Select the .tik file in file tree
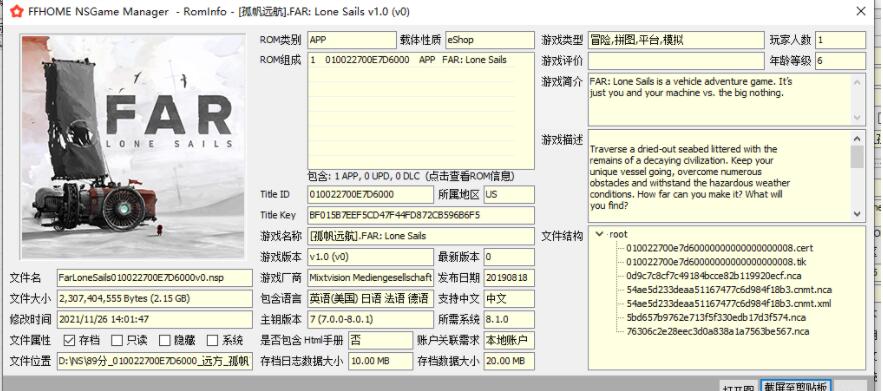Viewport: 883px width, 391px height. click(716, 262)
